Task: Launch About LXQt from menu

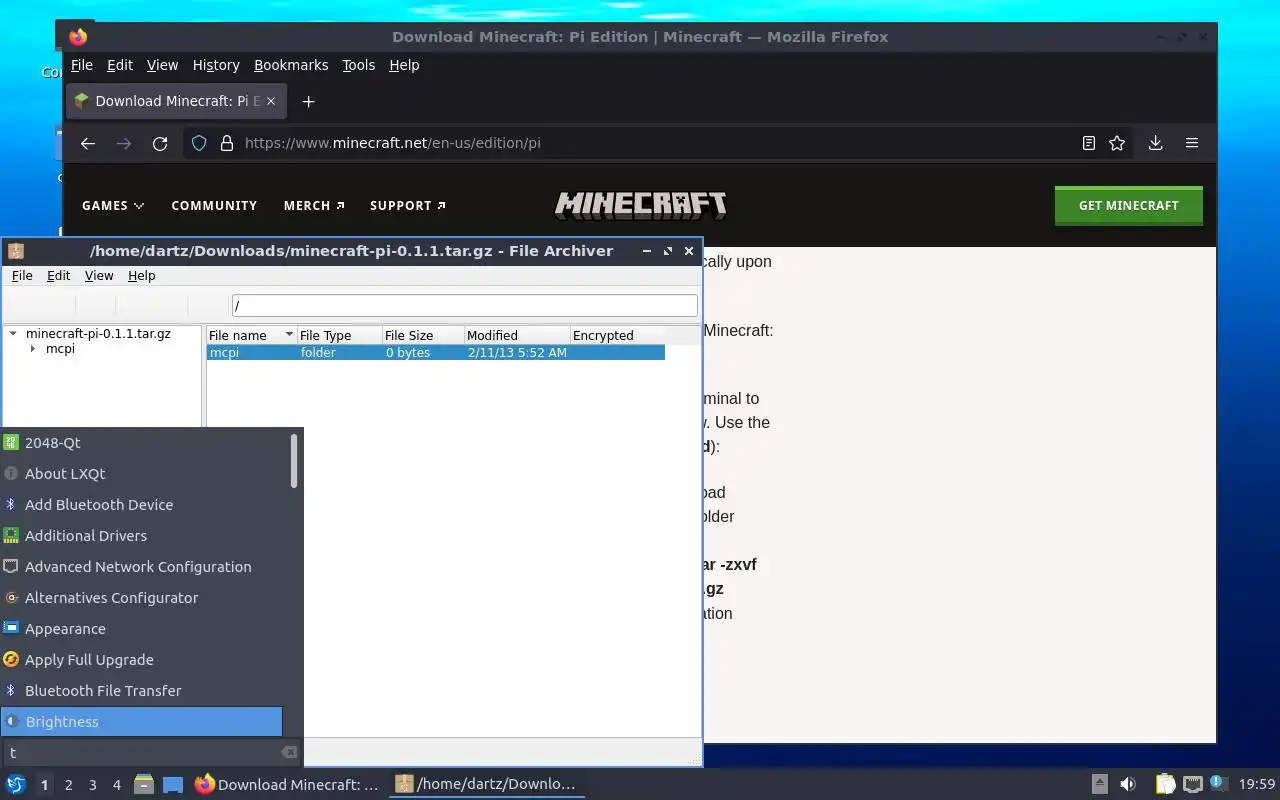Action: (x=142, y=473)
